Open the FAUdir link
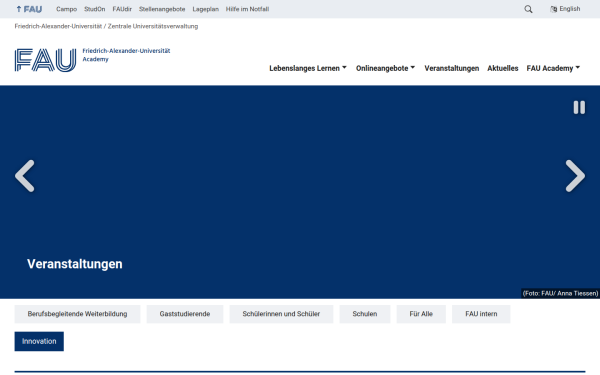This screenshot has width=600, height=375. (x=122, y=9)
